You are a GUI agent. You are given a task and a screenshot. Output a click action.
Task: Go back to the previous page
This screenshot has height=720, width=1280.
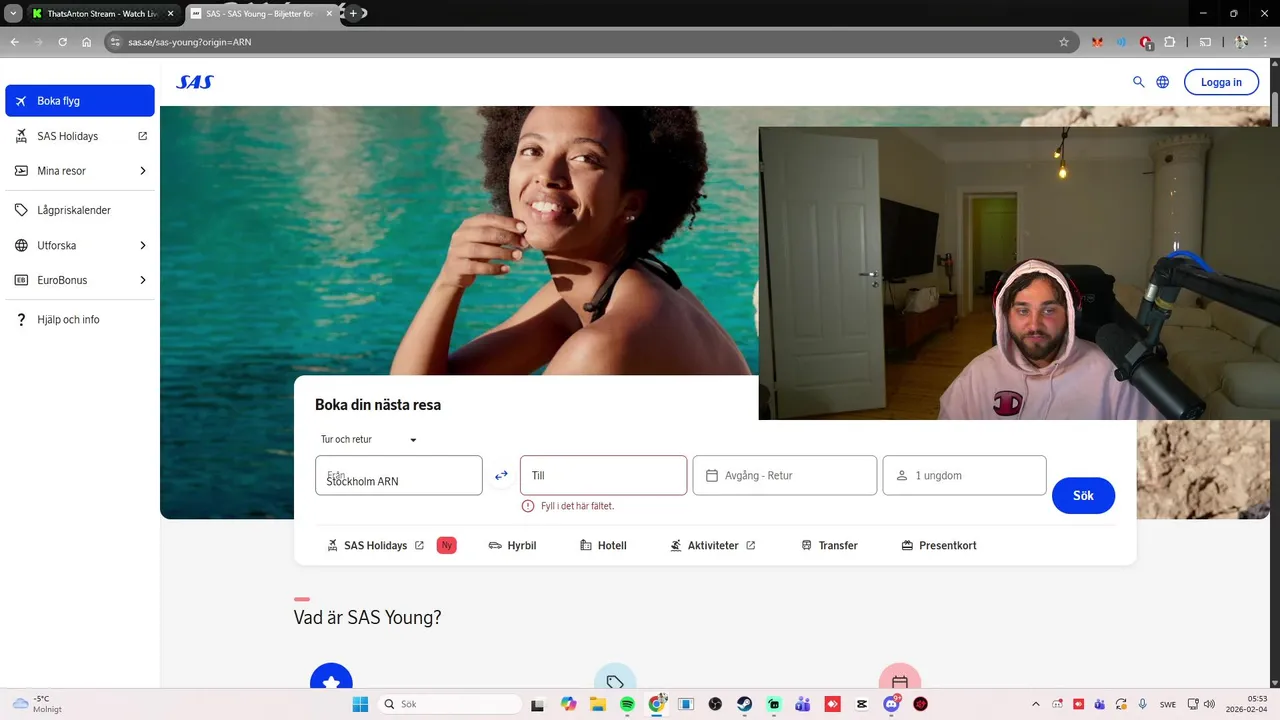pyautogui.click(x=14, y=42)
